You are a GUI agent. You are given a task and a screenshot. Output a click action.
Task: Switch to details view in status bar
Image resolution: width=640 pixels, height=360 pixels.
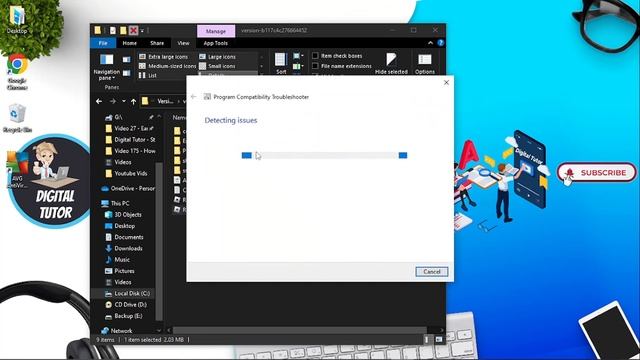pos(427,339)
